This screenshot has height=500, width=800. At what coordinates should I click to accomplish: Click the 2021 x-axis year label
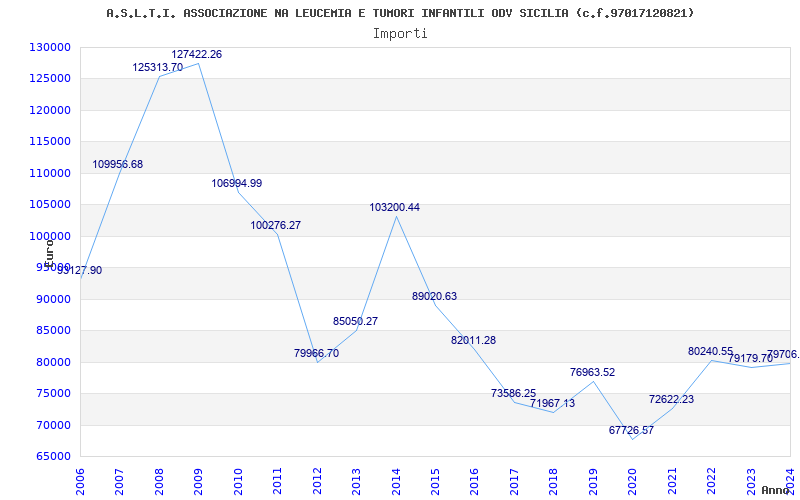672,481
